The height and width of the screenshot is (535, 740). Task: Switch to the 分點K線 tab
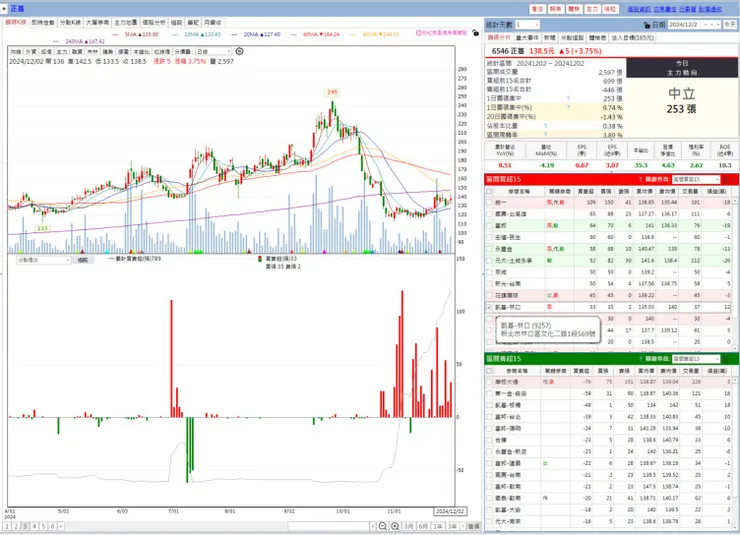pyautogui.click(x=70, y=22)
